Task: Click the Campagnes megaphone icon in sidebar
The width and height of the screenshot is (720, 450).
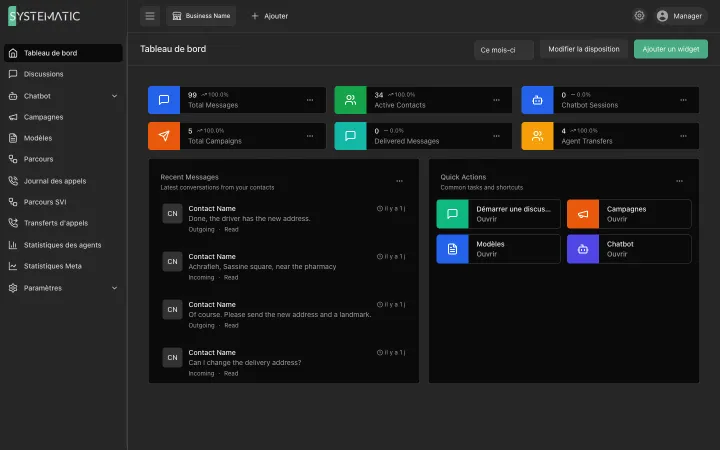Action: pyautogui.click(x=13, y=117)
